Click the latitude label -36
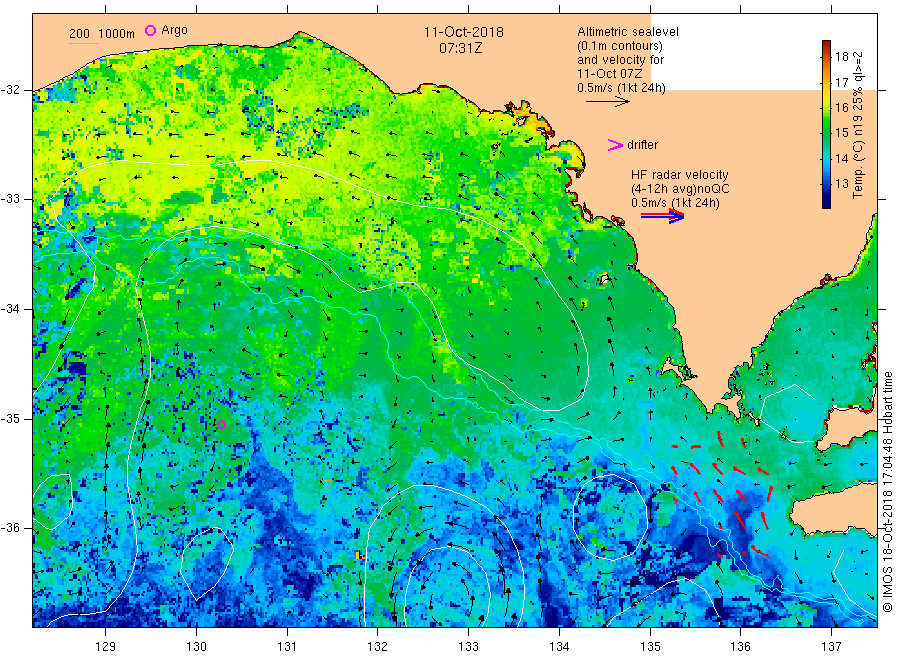 pos(11,528)
